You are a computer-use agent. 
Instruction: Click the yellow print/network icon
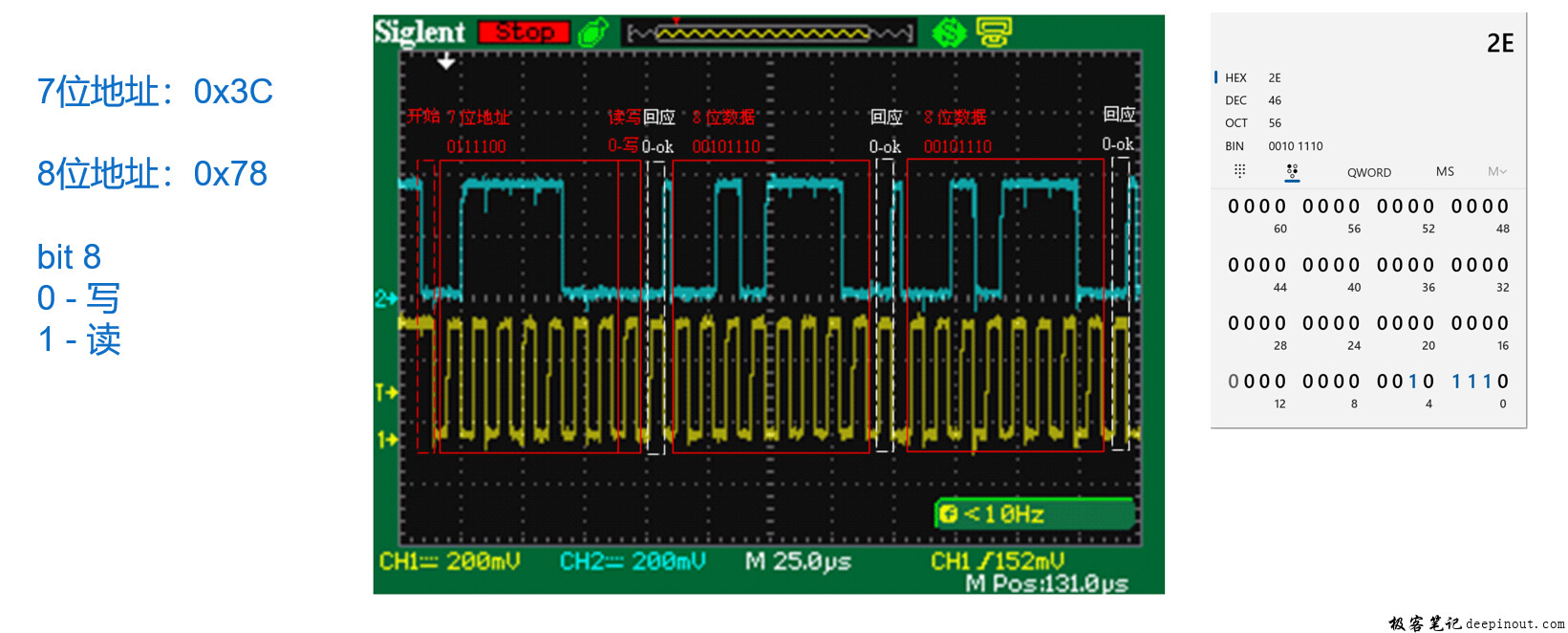[994, 33]
